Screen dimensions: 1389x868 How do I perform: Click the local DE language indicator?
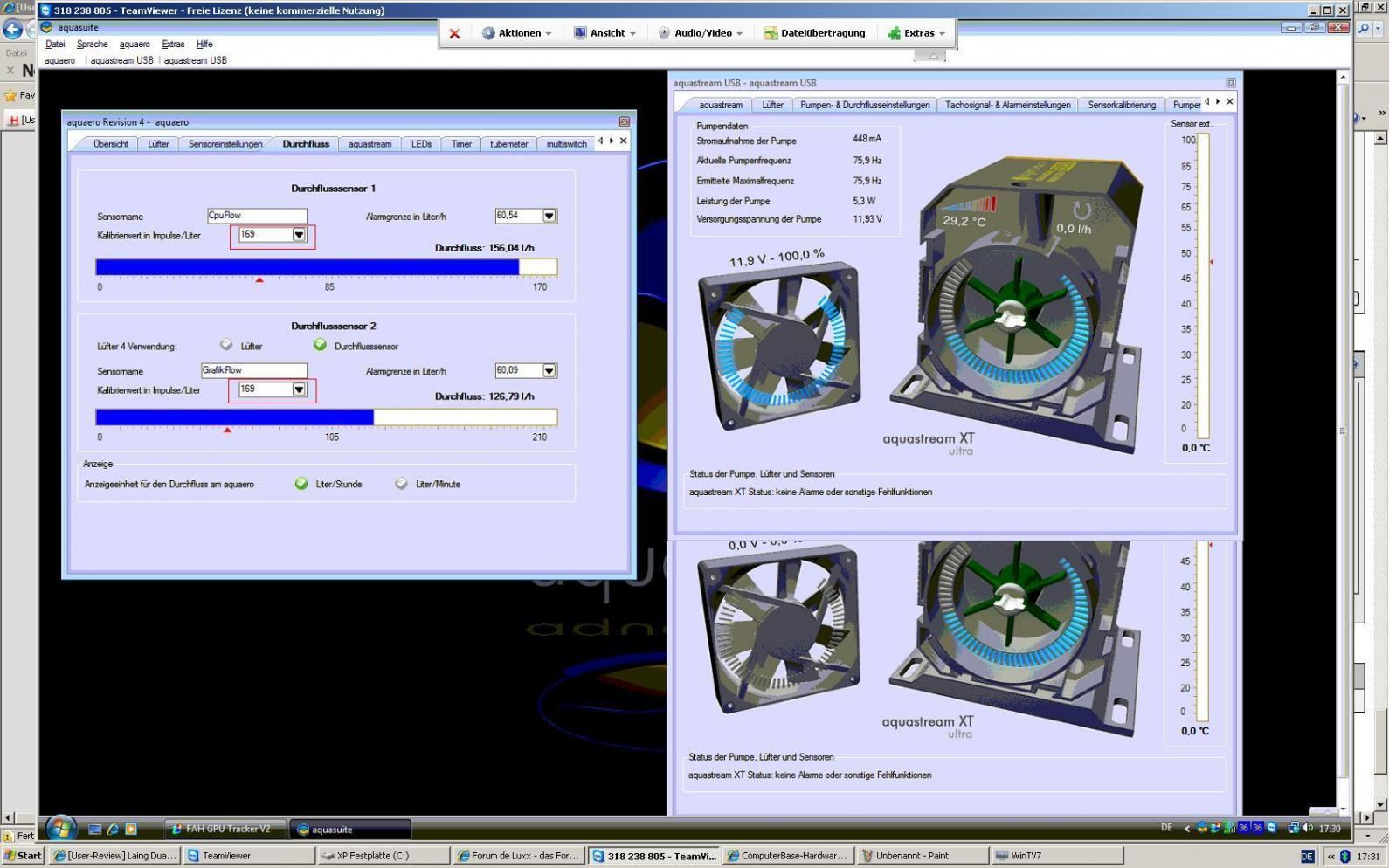point(1307,856)
